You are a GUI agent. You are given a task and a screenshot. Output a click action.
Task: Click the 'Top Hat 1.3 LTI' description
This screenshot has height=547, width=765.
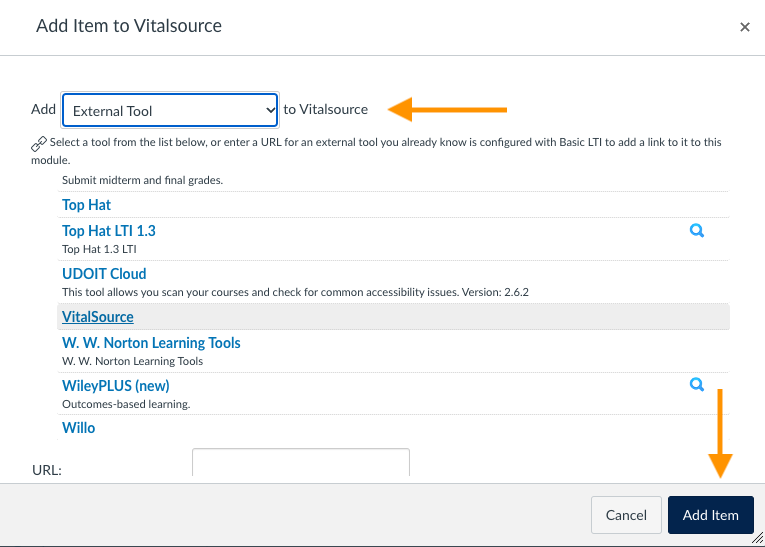pos(99,249)
